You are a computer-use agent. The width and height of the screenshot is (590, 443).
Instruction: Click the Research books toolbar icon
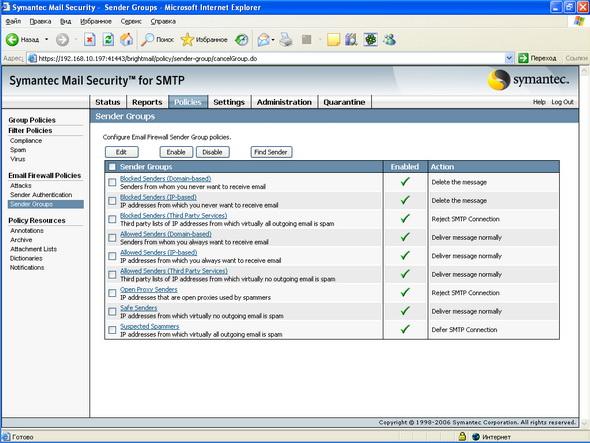click(351, 40)
